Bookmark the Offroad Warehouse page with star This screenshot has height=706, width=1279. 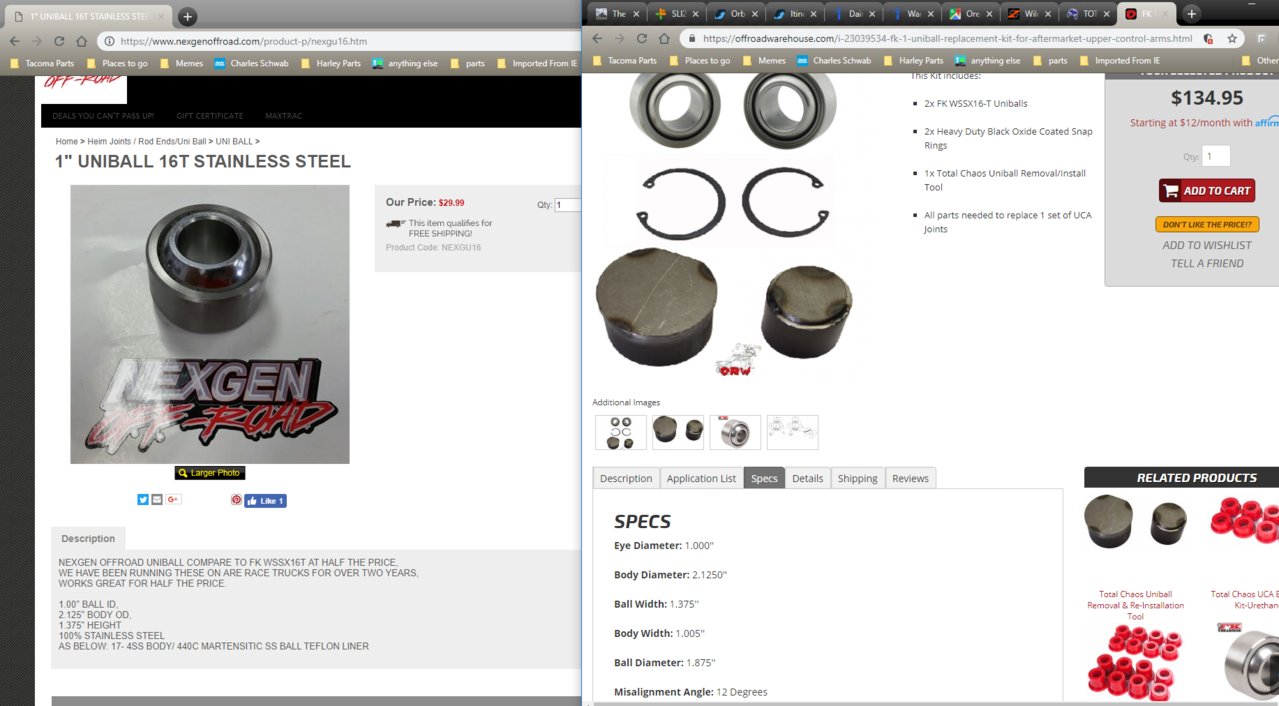click(1233, 38)
